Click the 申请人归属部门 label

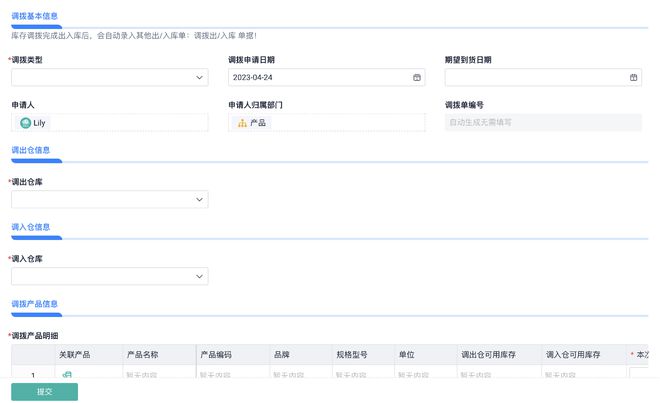pyautogui.click(x=255, y=105)
